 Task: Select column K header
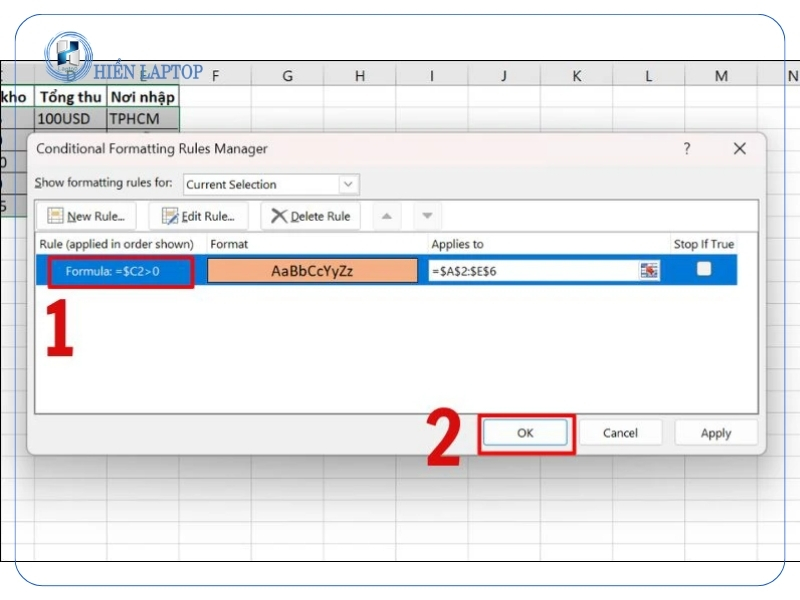point(577,76)
